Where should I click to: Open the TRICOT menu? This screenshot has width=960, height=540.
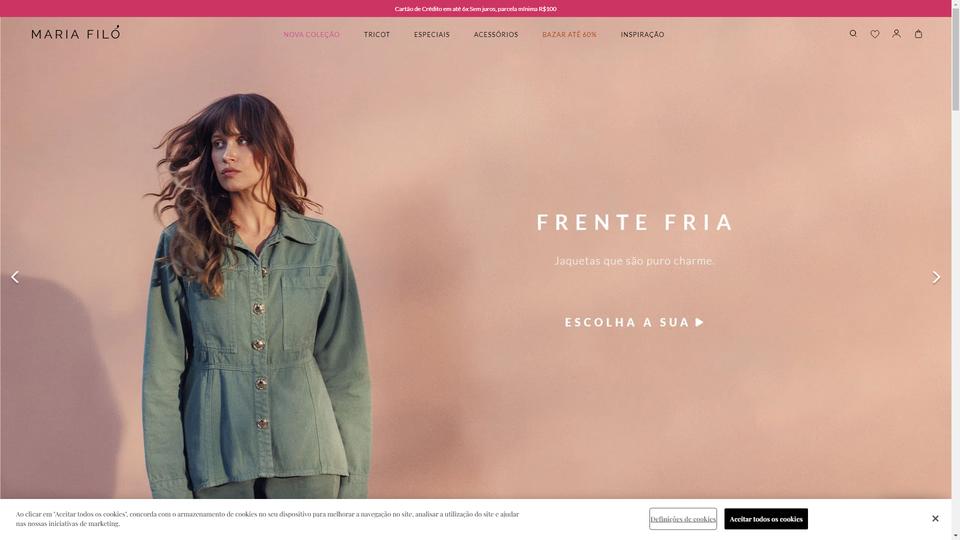pos(377,34)
